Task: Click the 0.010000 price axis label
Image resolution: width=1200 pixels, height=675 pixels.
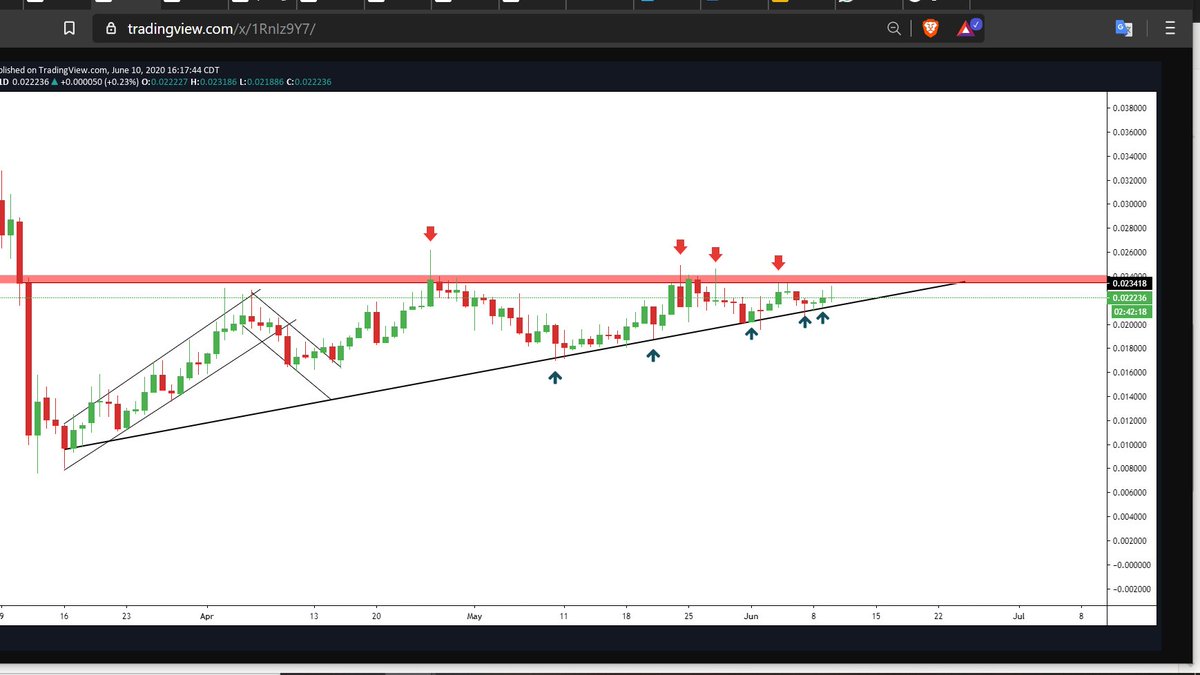Action: [x=1131, y=445]
